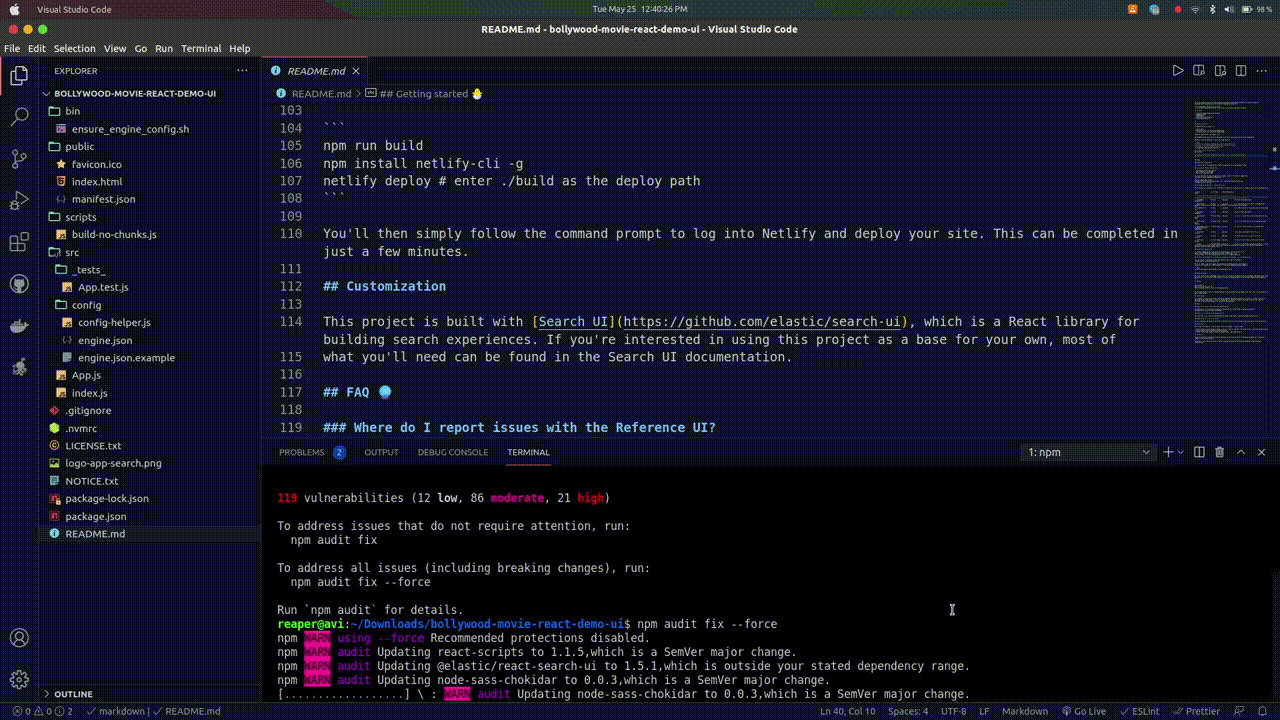This screenshot has height=720, width=1280.
Task: Open the launch profile arrow next to plus
Action: pyautogui.click(x=1181, y=452)
